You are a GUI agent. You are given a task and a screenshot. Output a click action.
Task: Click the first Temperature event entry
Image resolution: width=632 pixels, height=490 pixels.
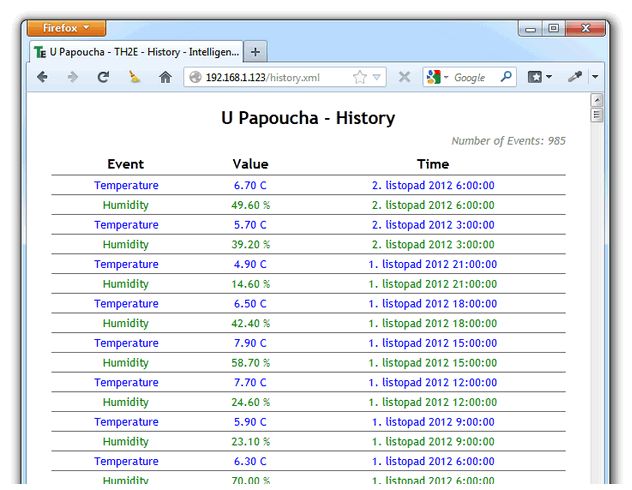pyautogui.click(x=126, y=185)
